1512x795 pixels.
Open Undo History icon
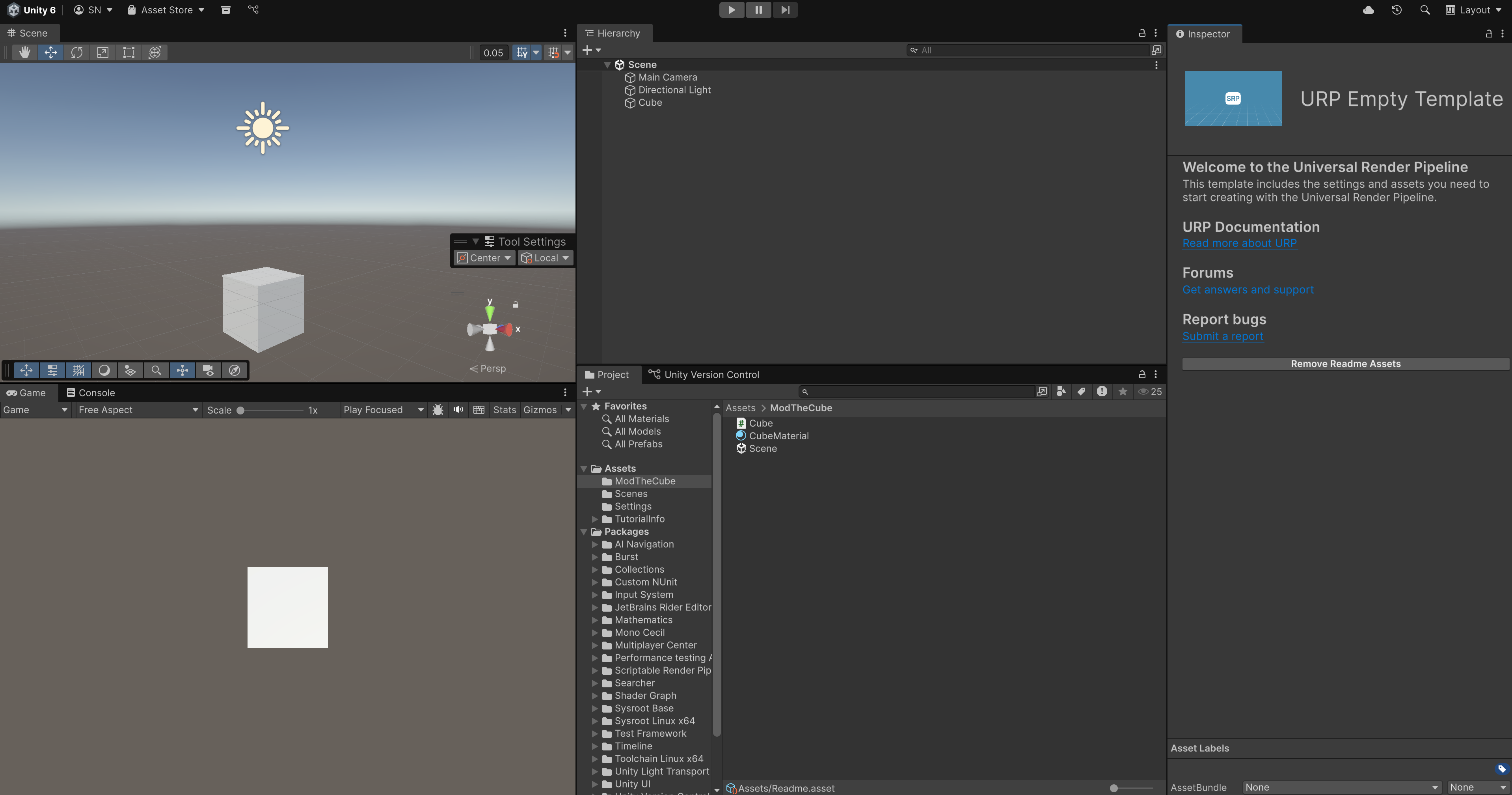pyautogui.click(x=1397, y=10)
